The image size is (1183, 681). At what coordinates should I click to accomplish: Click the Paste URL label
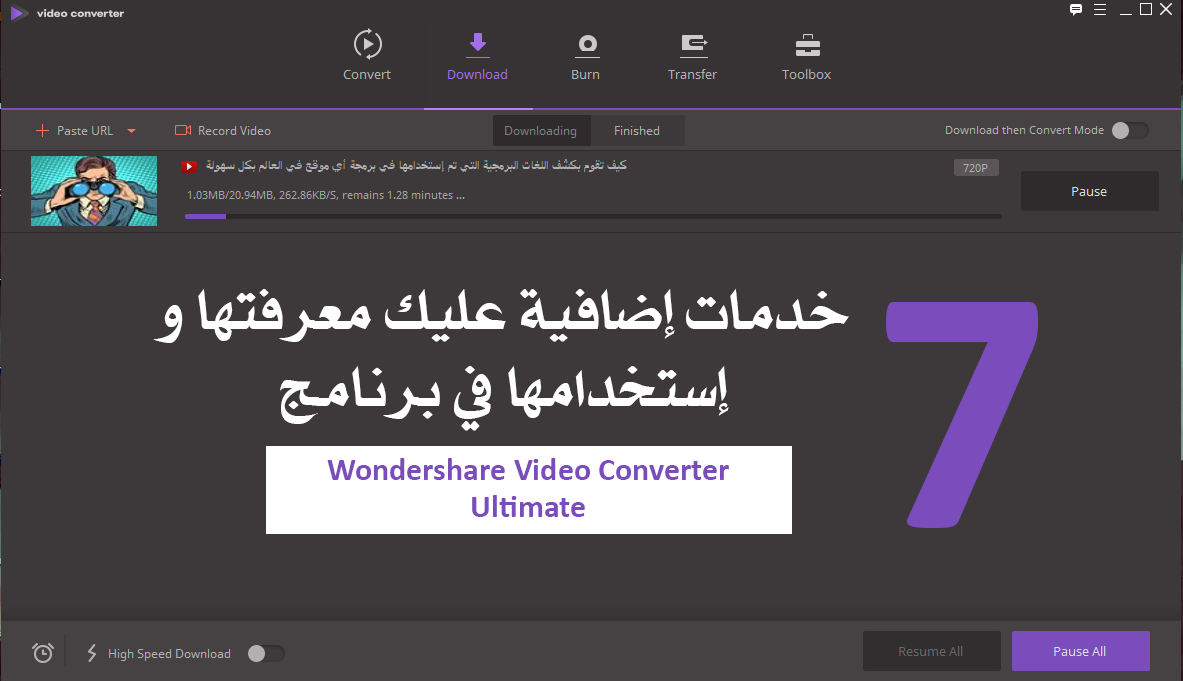[x=84, y=130]
